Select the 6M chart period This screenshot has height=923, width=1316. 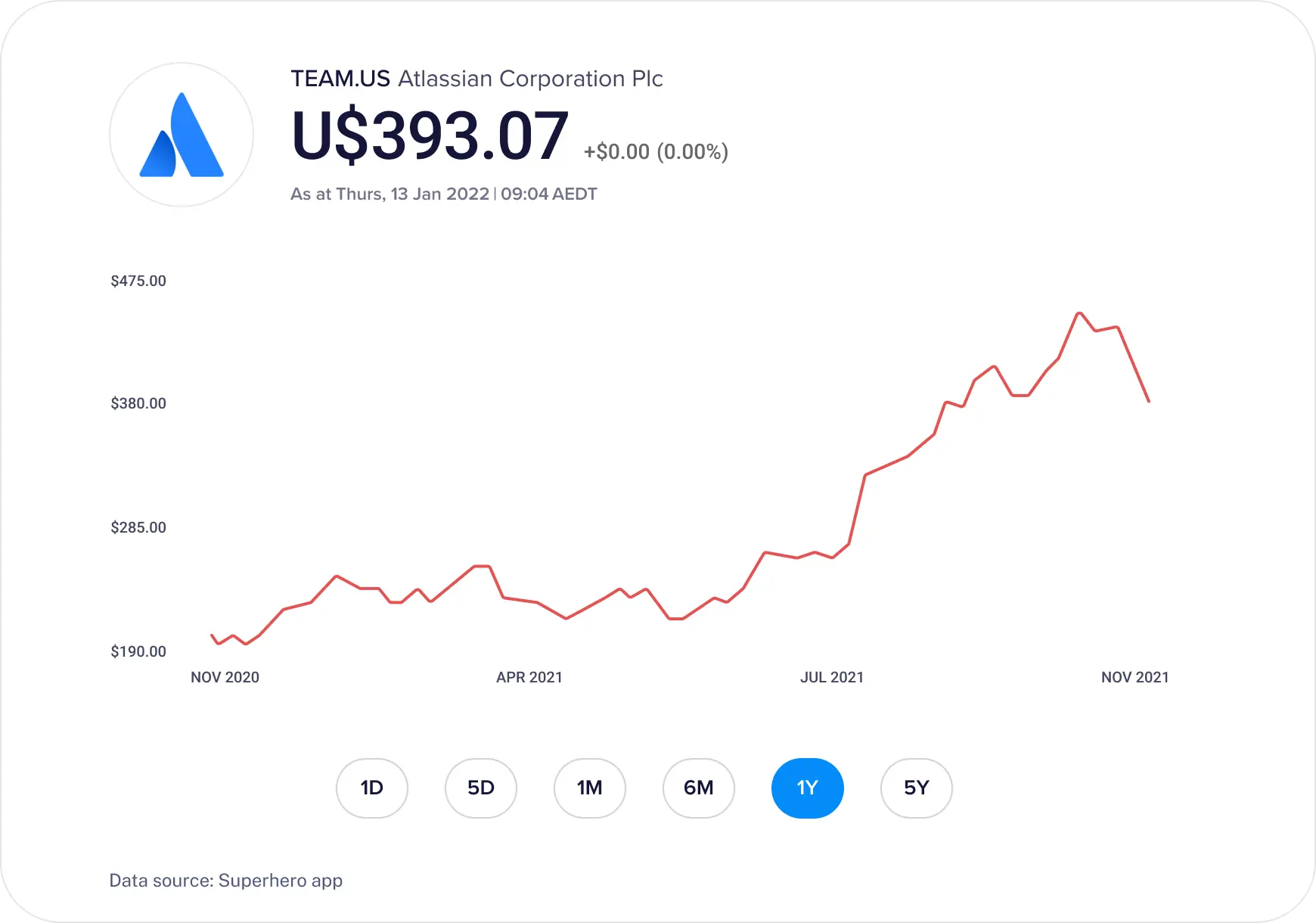click(x=698, y=788)
